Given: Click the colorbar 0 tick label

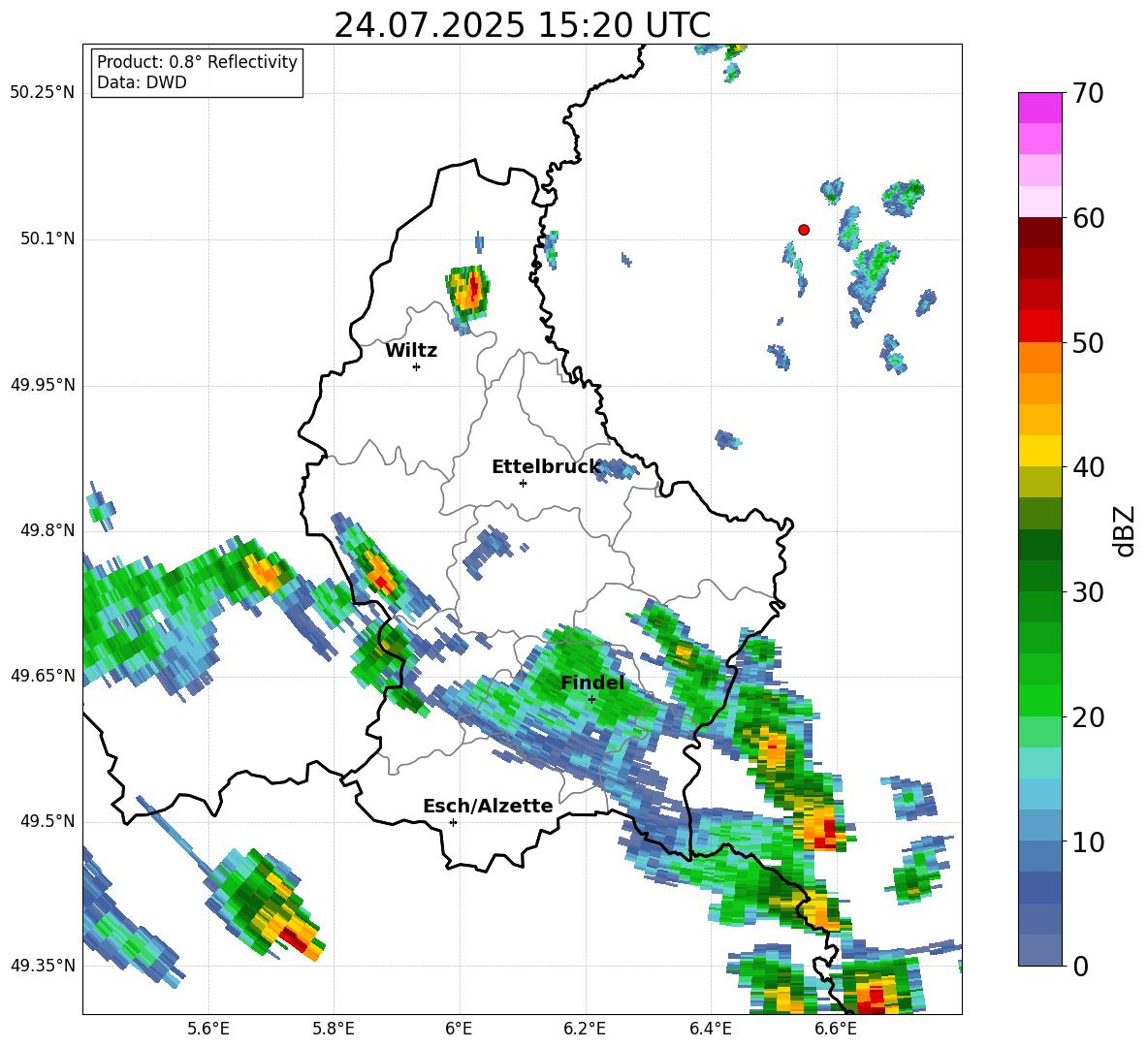Looking at the screenshot, I should pos(1080,966).
